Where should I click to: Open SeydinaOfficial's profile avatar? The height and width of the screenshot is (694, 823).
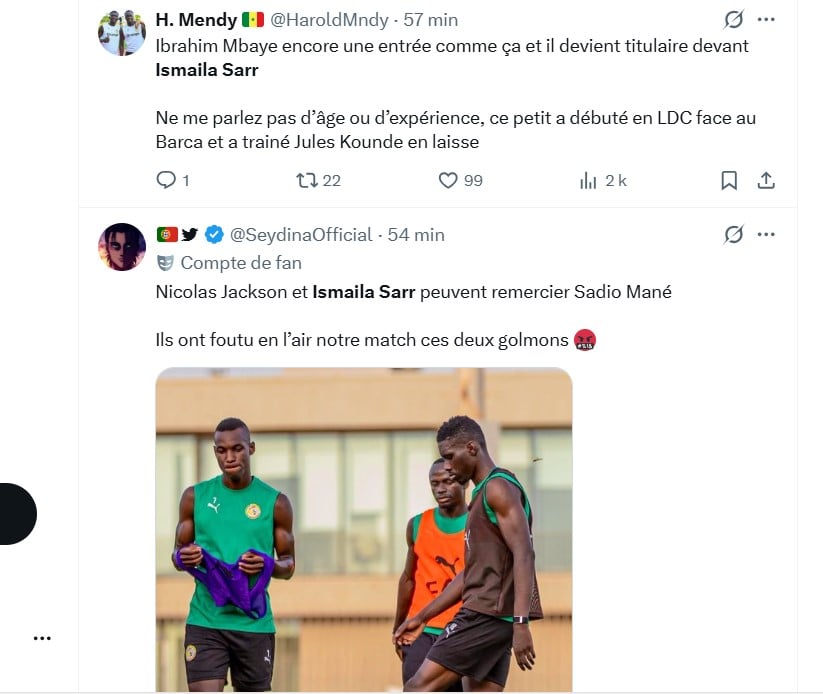click(122, 247)
